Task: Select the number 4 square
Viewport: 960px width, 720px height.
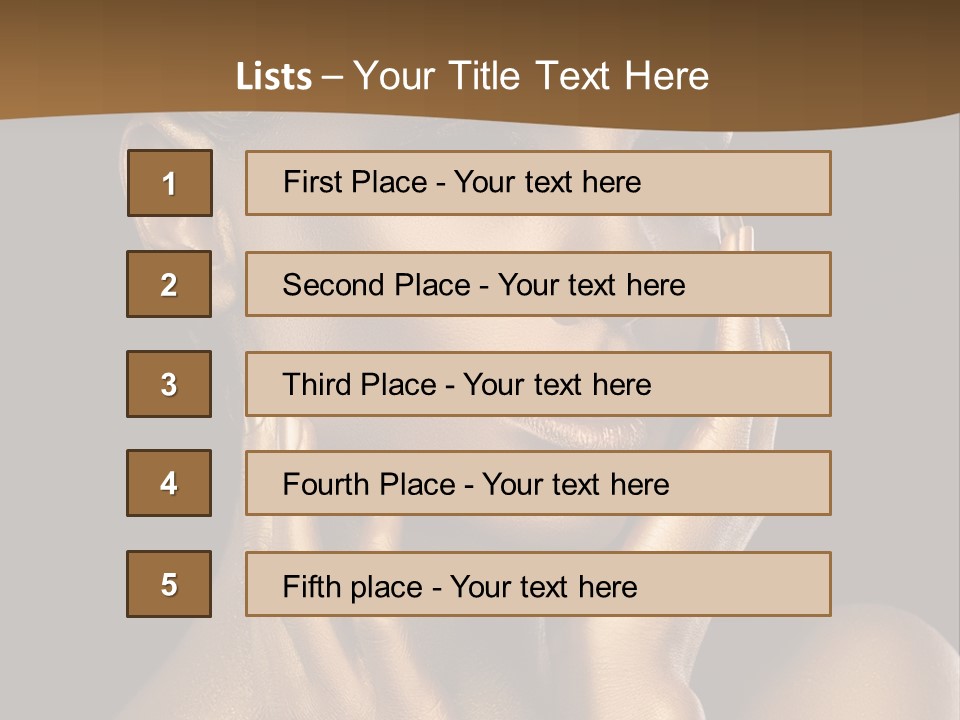Action: 169,483
